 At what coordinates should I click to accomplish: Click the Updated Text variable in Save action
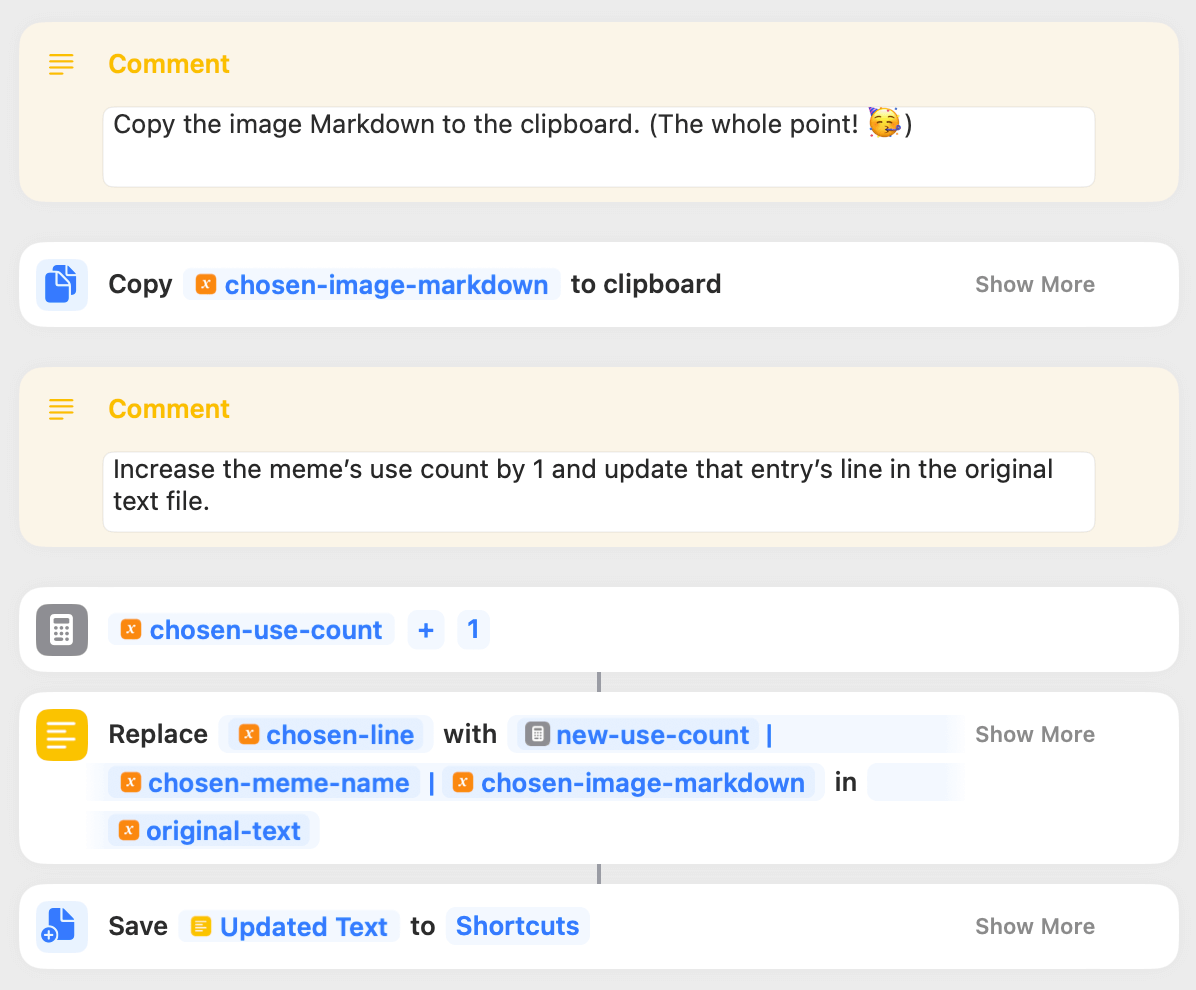(x=289, y=926)
